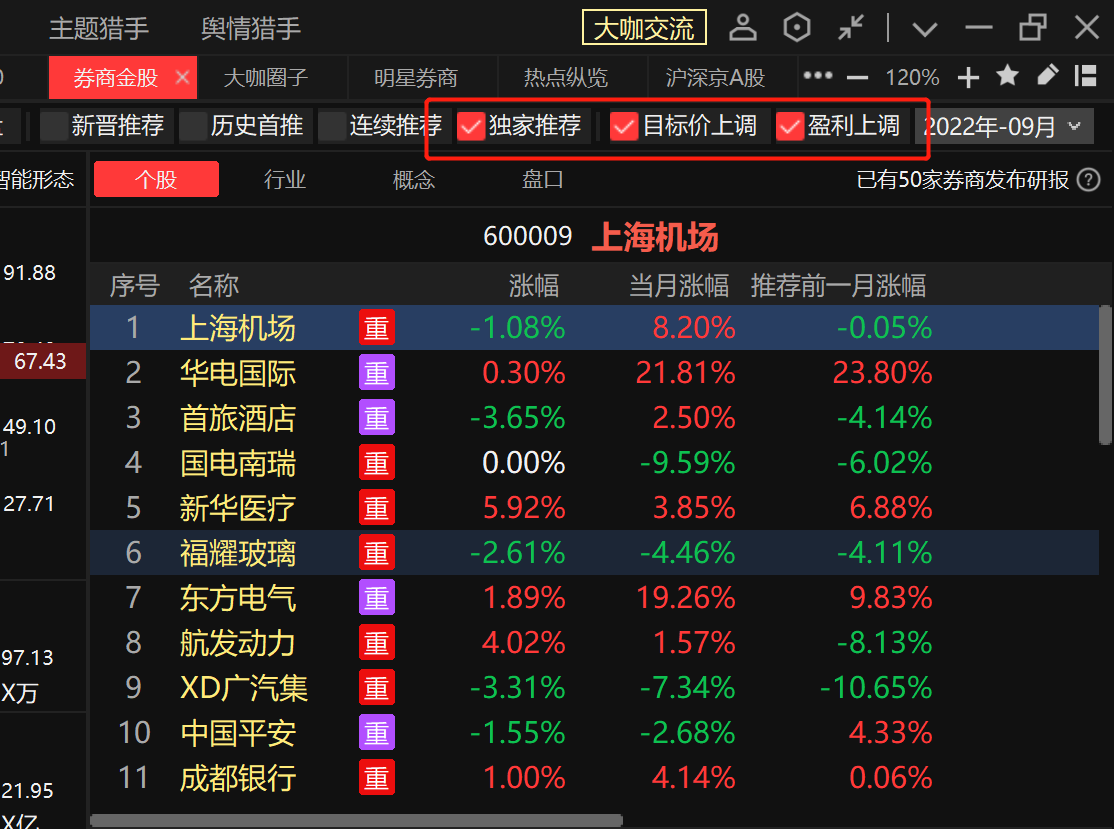The image size is (1114, 829).
Task: Close the 券商金股 tab
Action: 182,77
